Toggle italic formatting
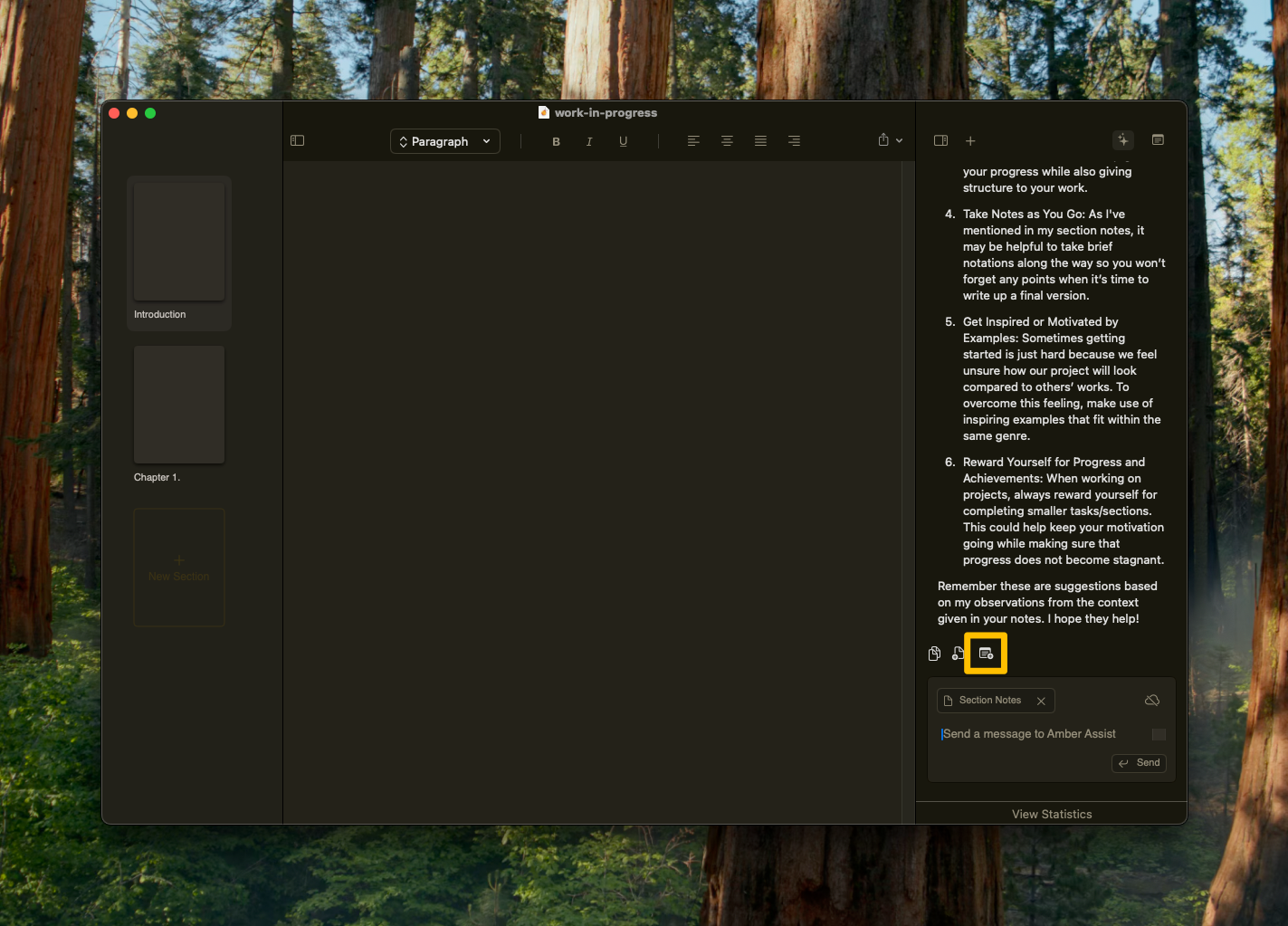The width and height of the screenshot is (1288, 926). point(589,141)
